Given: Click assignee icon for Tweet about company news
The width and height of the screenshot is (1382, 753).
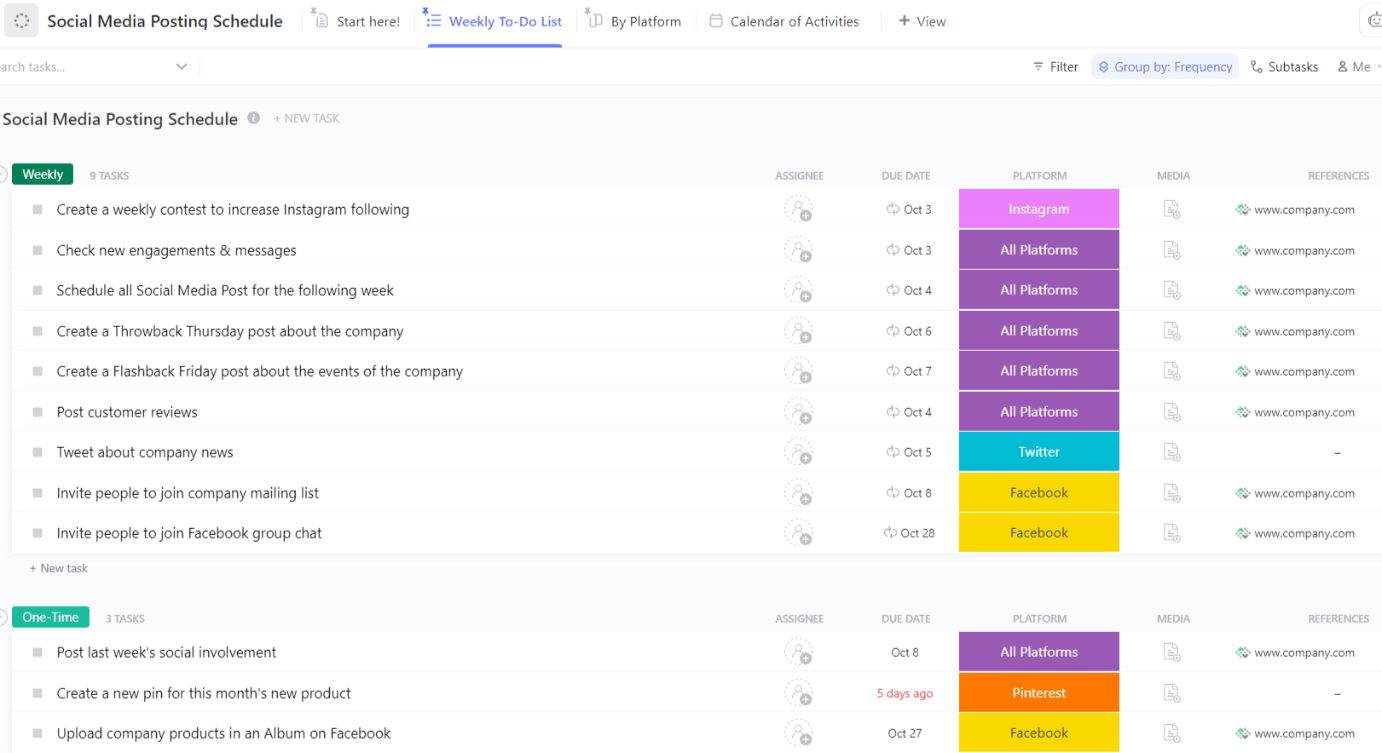Looking at the screenshot, I should pyautogui.click(x=798, y=452).
